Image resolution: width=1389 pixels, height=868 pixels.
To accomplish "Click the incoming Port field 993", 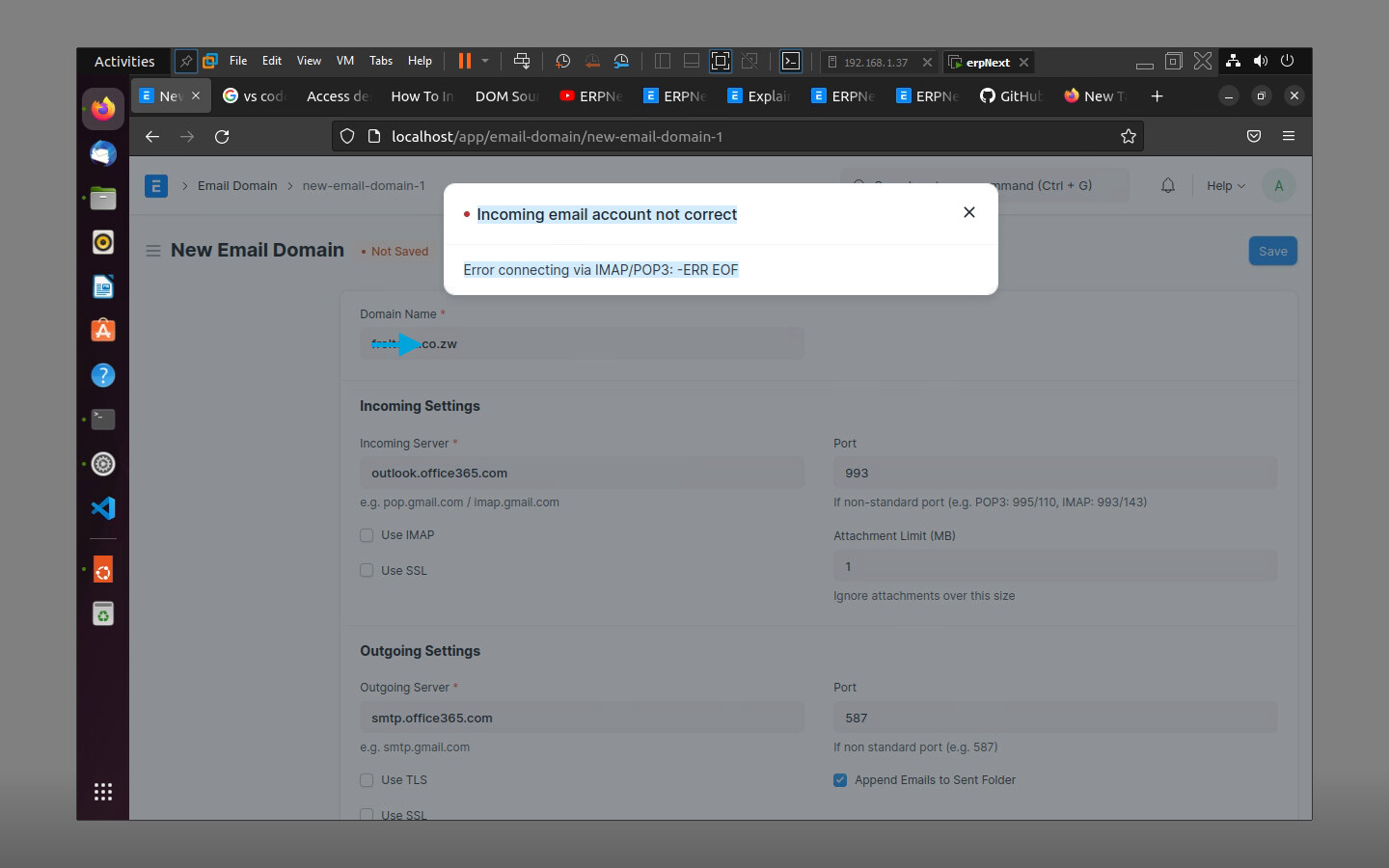I will 1055,473.
